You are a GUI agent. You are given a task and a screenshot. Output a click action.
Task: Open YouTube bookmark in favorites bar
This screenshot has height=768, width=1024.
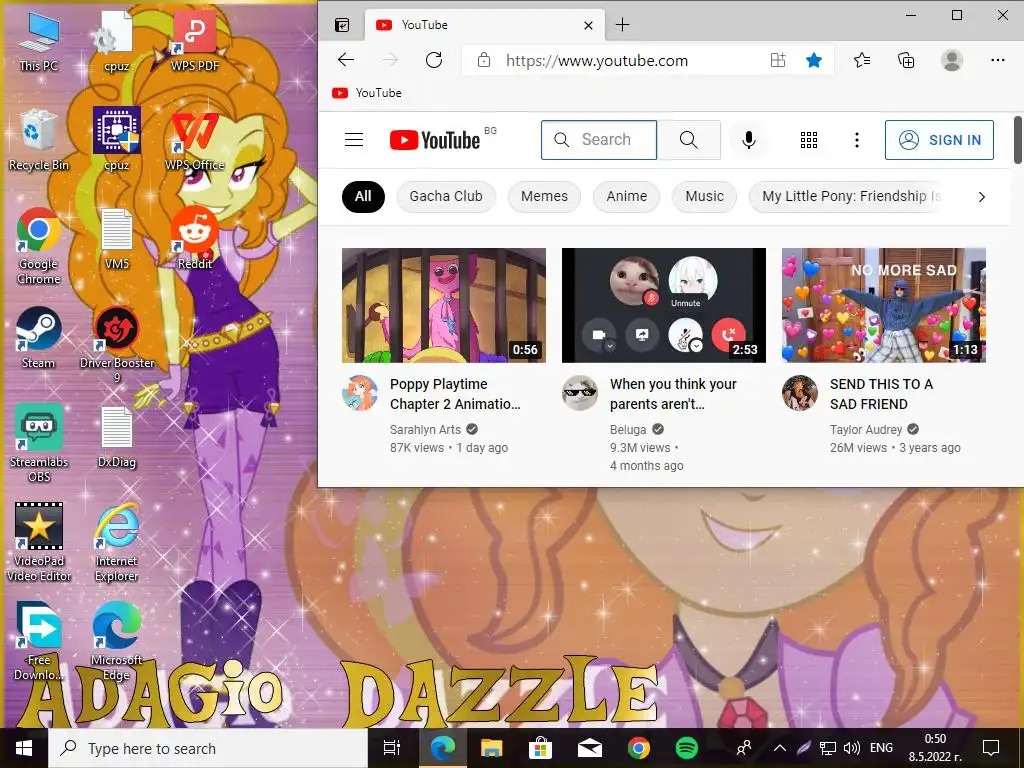367,93
